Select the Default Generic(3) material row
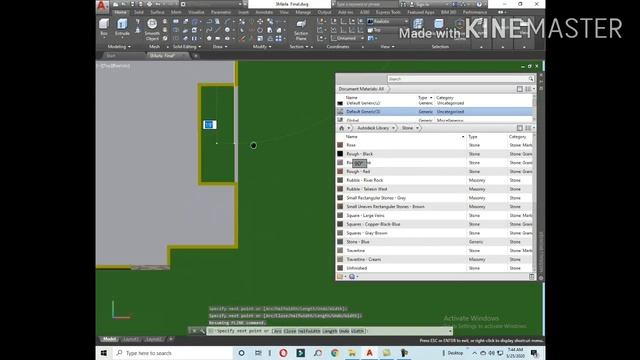The width and height of the screenshot is (640, 360). (x=434, y=112)
